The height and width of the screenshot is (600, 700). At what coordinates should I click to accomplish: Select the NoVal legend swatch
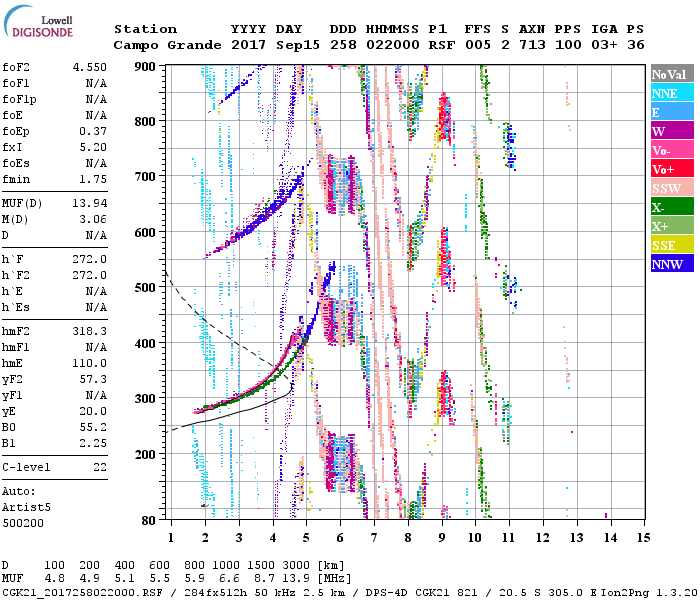pos(671,74)
